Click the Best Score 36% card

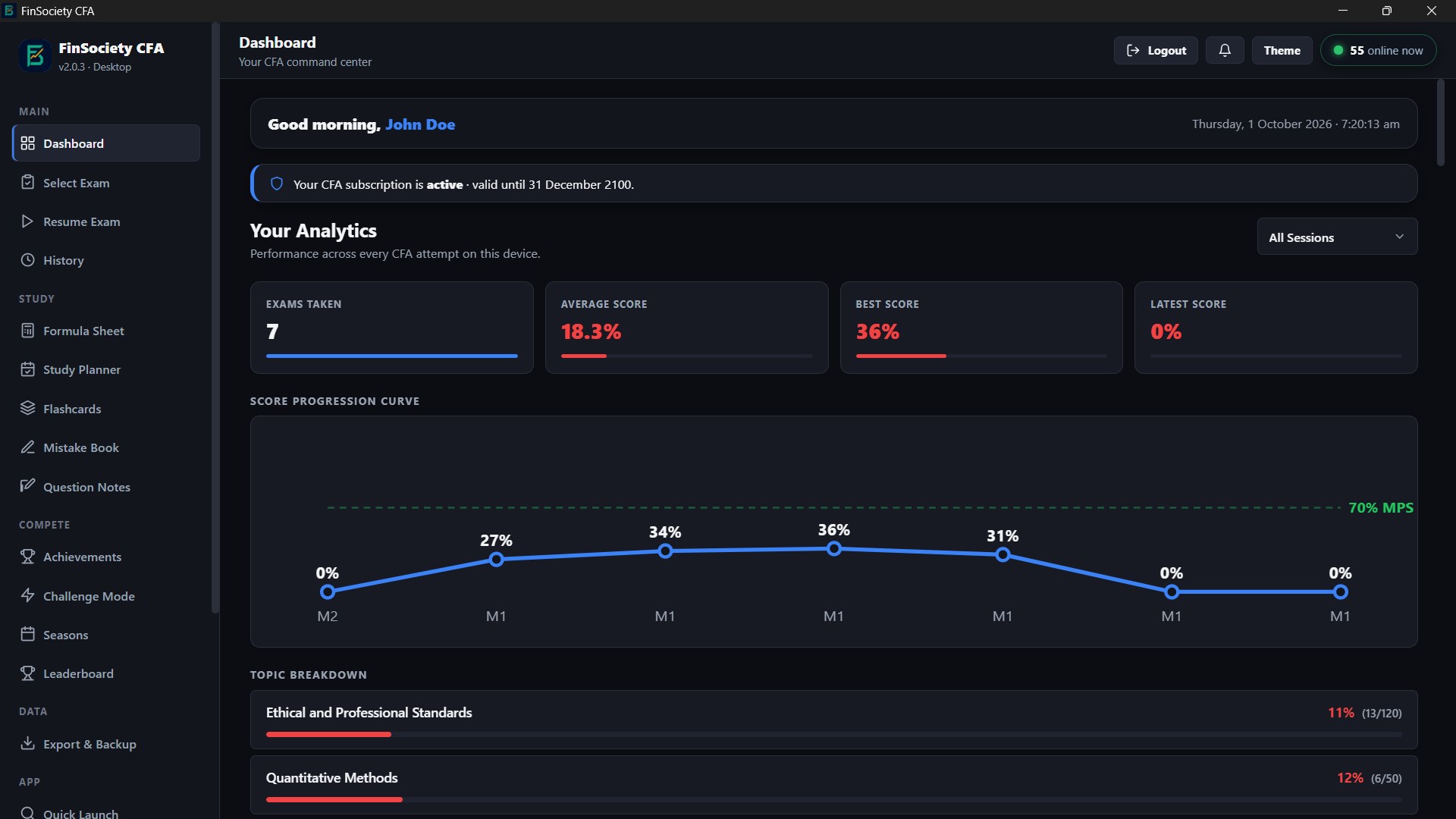pyautogui.click(x=981, y=328)
